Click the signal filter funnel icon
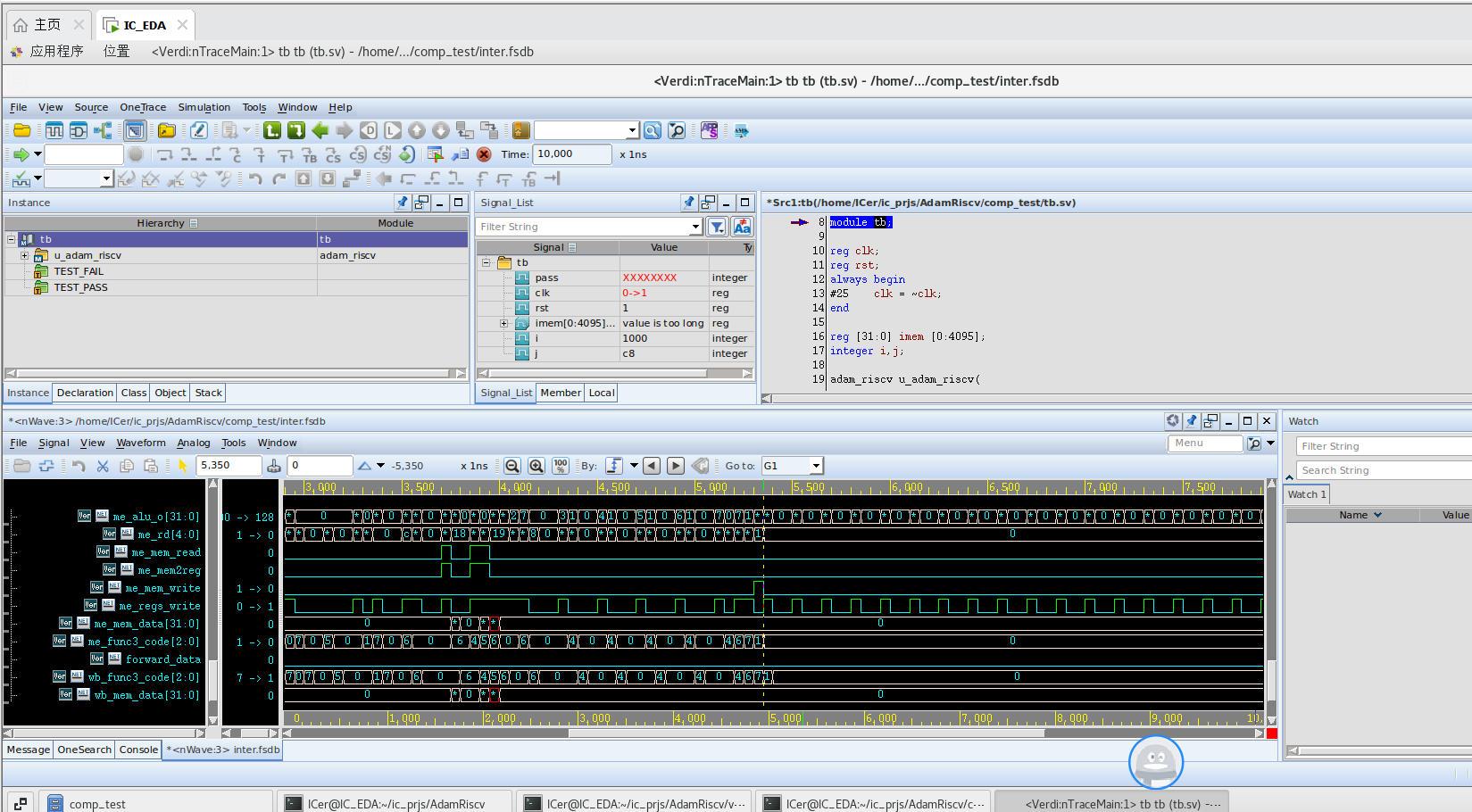The height and width of the screenshot is (812, 1472). tap(717, 228)
